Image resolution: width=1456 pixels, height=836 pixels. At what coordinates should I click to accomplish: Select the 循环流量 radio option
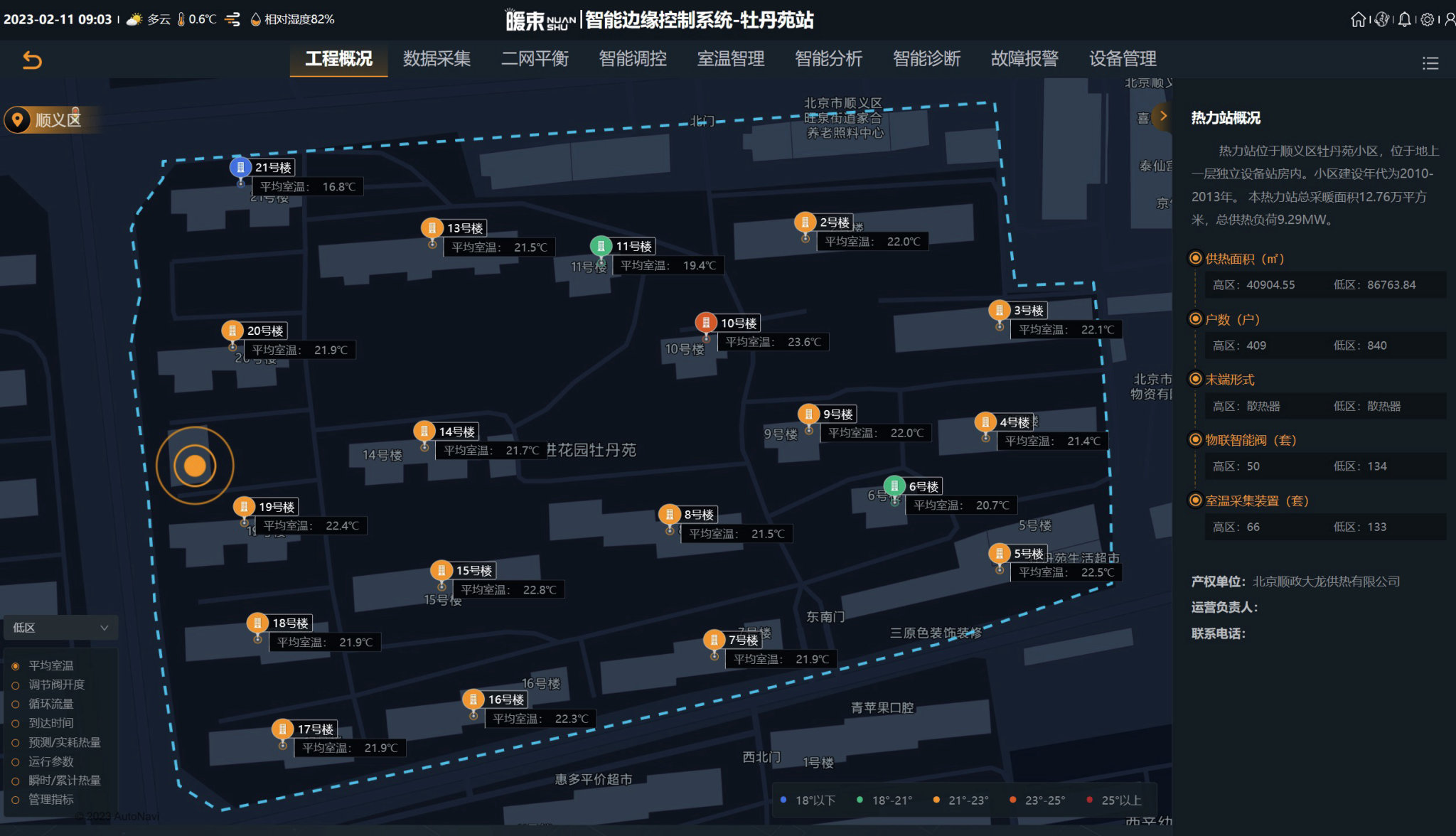[x=16, y=704]
